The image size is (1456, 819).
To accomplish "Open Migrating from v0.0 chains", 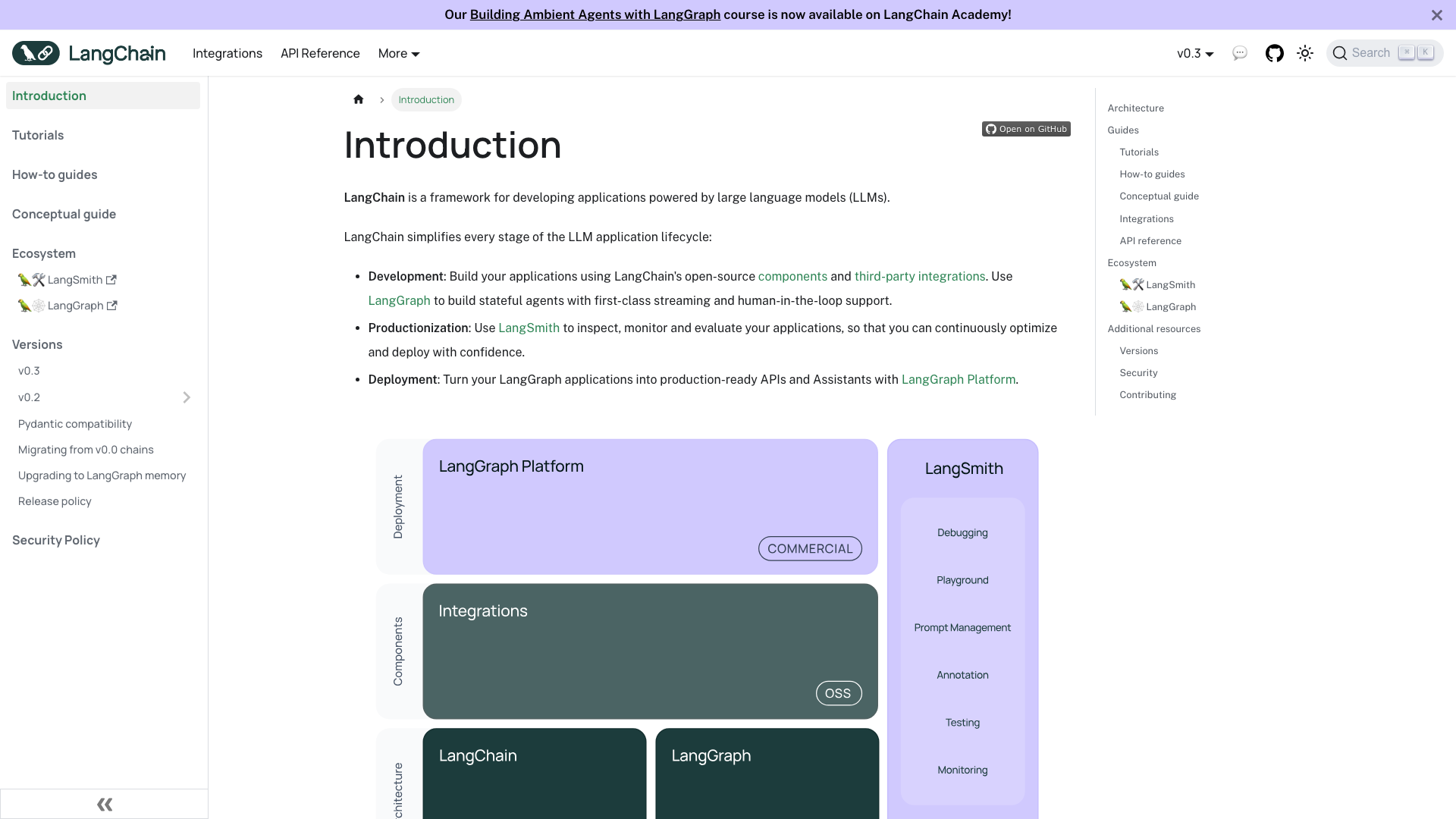I will 86,450.
